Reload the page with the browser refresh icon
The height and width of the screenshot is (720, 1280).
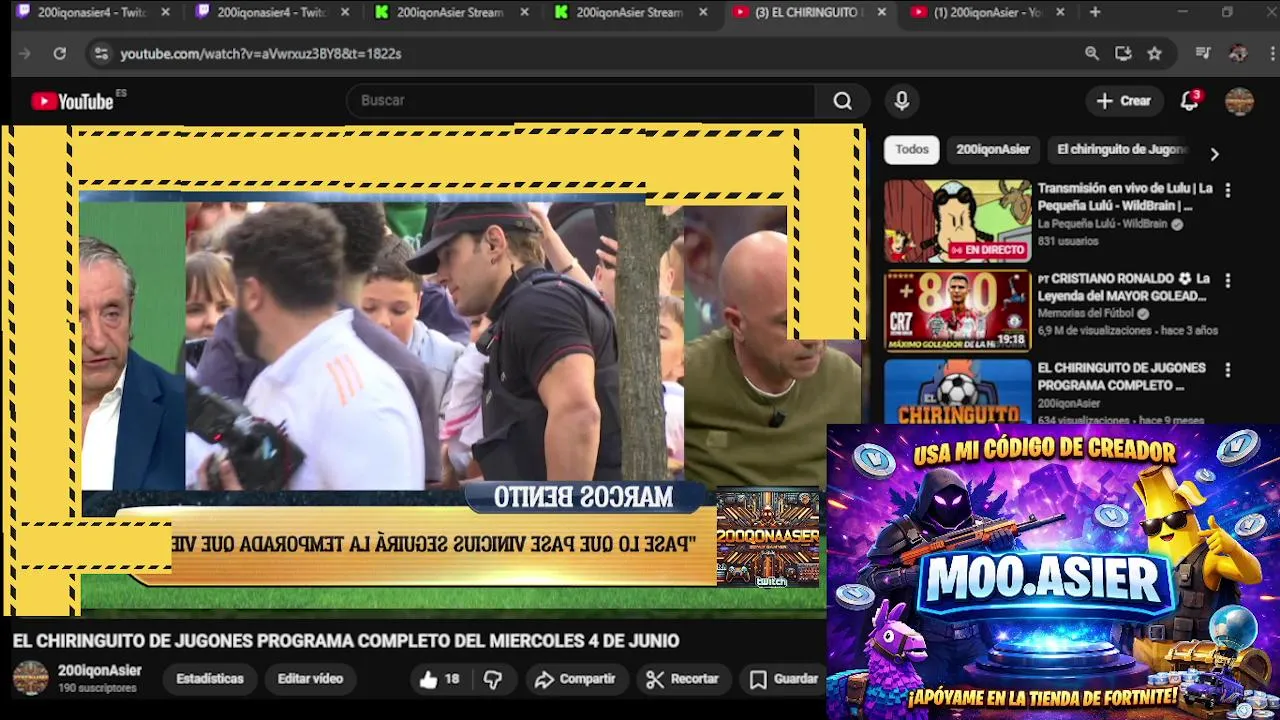[60, 54]
